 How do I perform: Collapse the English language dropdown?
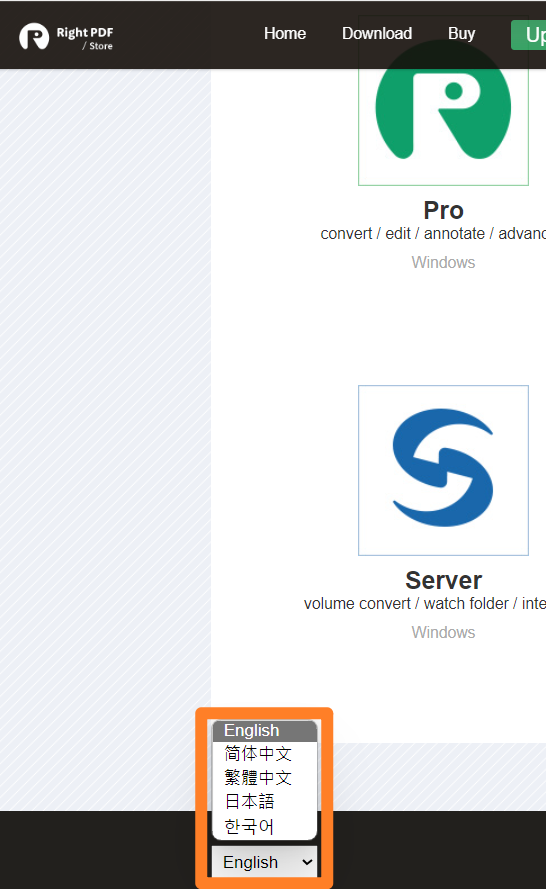coord(264,862)
